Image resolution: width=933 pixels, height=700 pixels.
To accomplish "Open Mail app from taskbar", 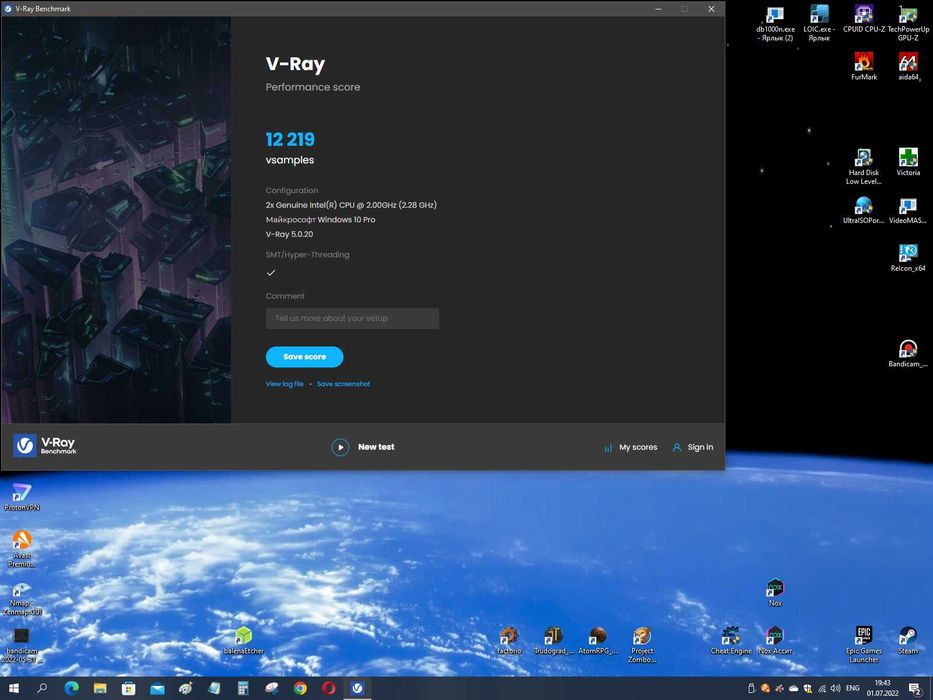I will click(x=157, y=689).
